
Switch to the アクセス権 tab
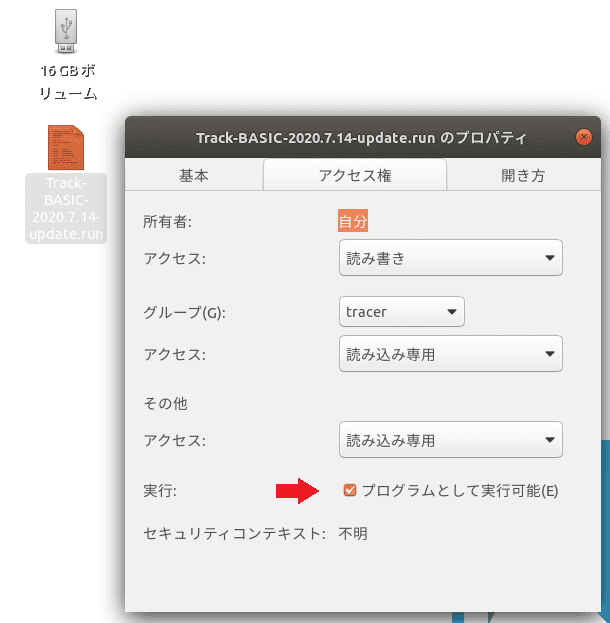point(355,175)
